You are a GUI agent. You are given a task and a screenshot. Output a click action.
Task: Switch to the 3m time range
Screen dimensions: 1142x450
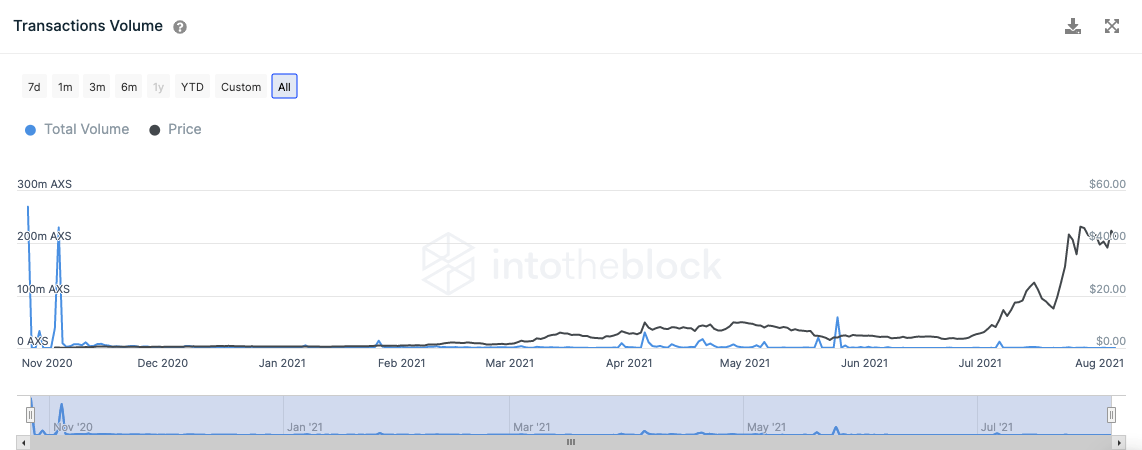tap(97, 87)
